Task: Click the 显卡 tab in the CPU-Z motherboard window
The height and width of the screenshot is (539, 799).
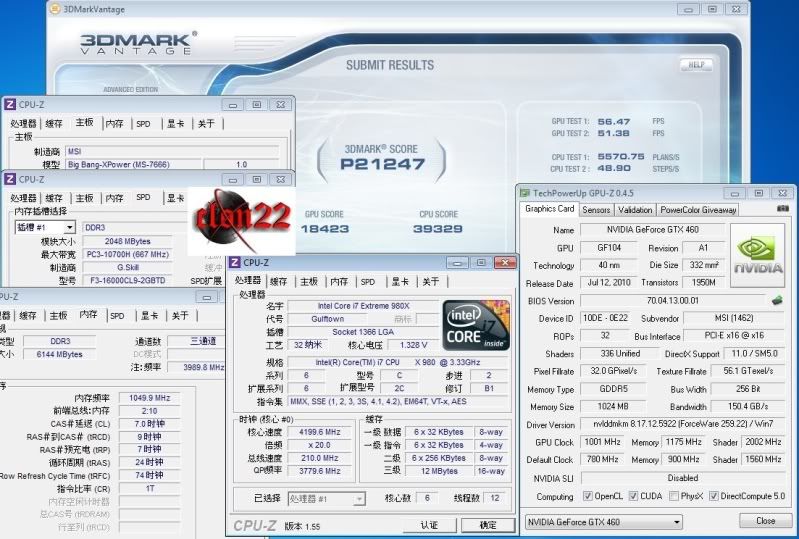Action: pos(176,123)
